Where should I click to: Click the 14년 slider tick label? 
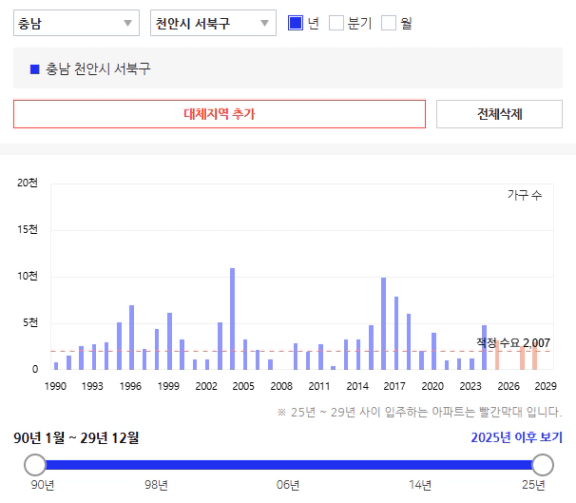(420, 485)
